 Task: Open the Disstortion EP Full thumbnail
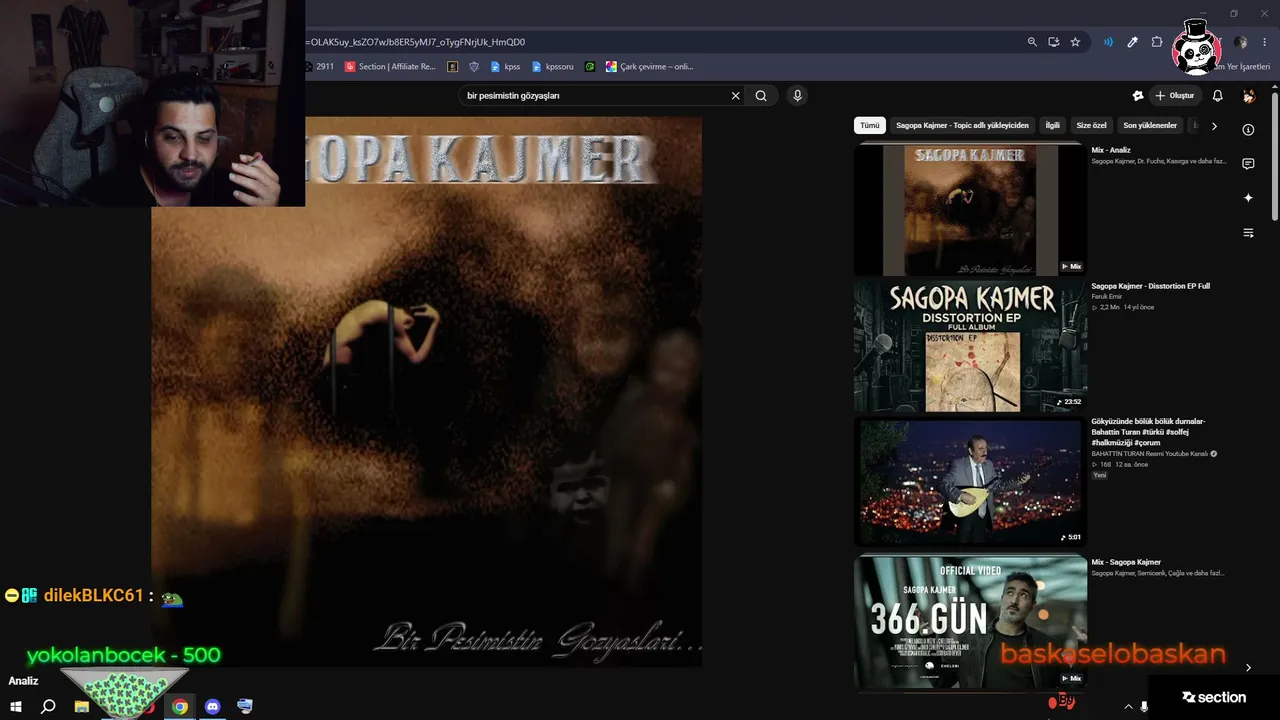tap(970, 346)
